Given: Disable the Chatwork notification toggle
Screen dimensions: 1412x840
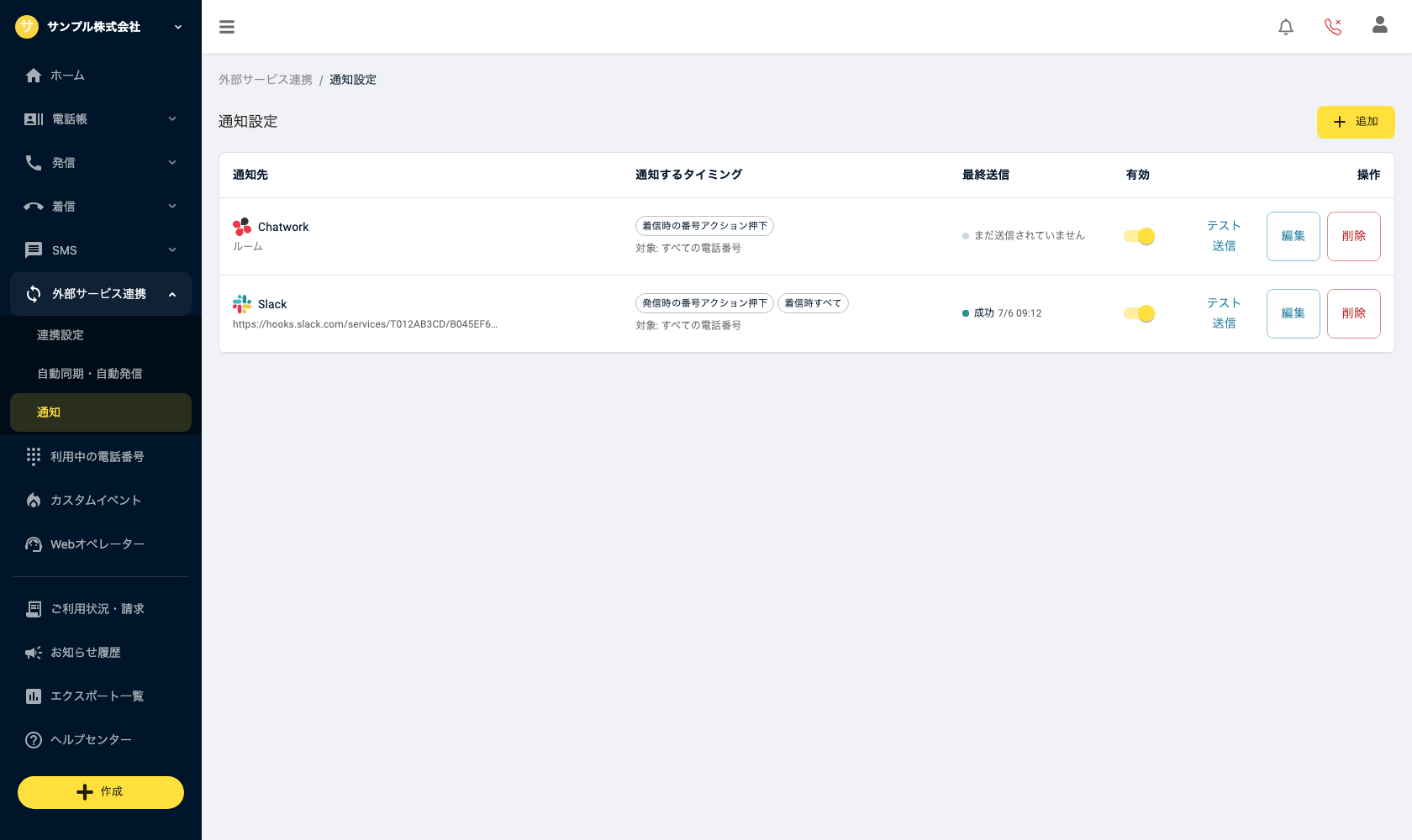Looking at the screenshot, I should (1139, 237).
